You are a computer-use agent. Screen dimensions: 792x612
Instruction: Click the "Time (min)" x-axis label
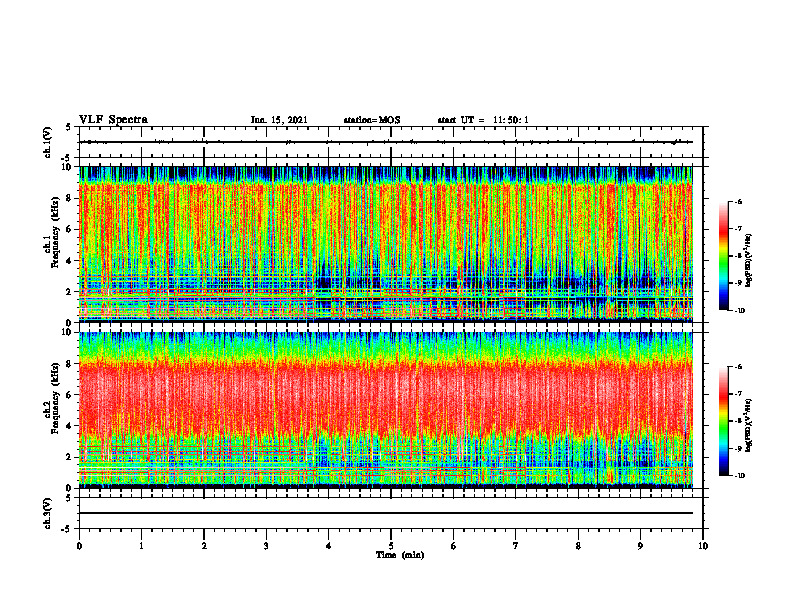400,555
